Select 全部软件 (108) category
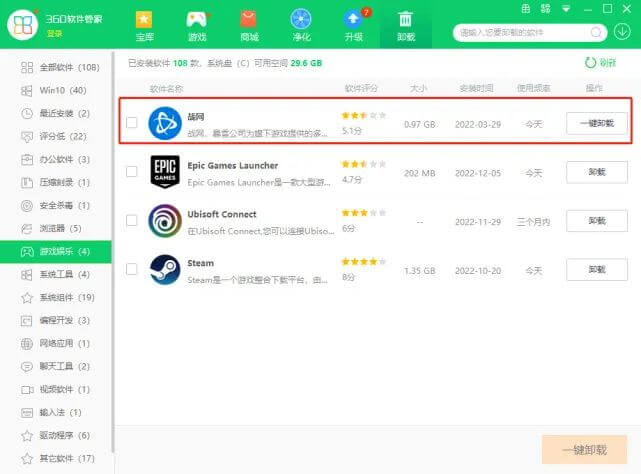641x474 pixels. (x=56, y=67)
